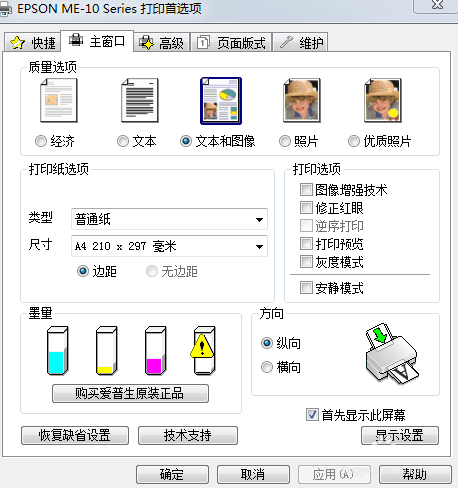Screen dimensions: 458x488
Task: Select 横向 landscape orientation
Action: 267,367
